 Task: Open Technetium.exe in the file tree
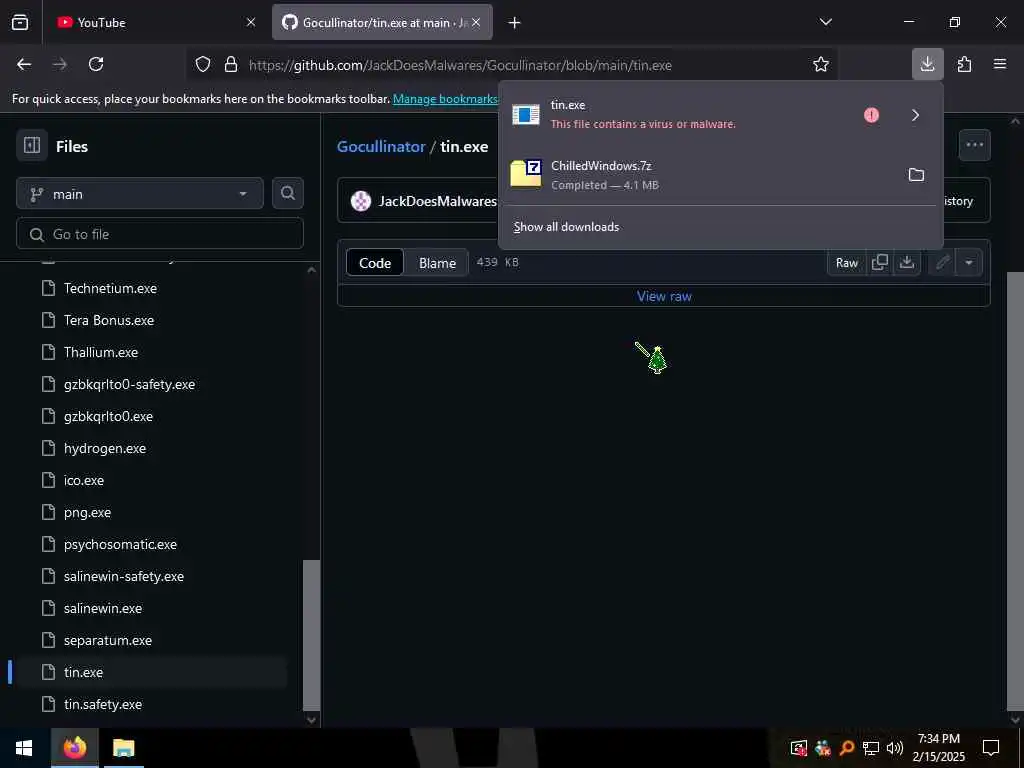(x=110, y=288)
